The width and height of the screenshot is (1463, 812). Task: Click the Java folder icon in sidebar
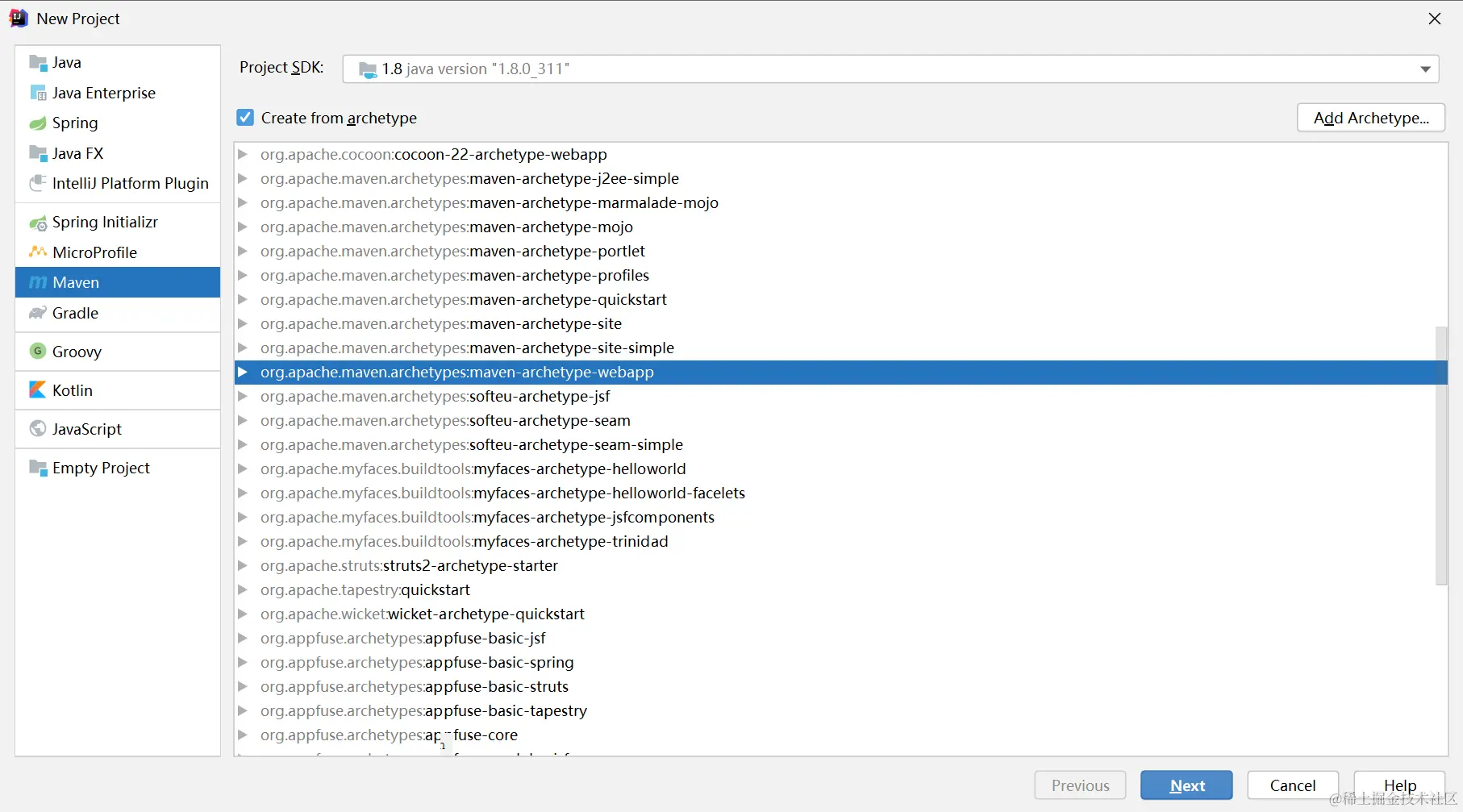(38, 63)
